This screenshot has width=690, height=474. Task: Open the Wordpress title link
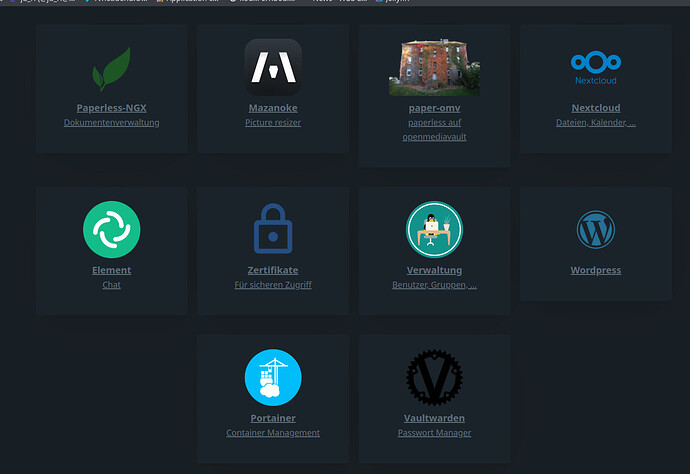point(596,270)
